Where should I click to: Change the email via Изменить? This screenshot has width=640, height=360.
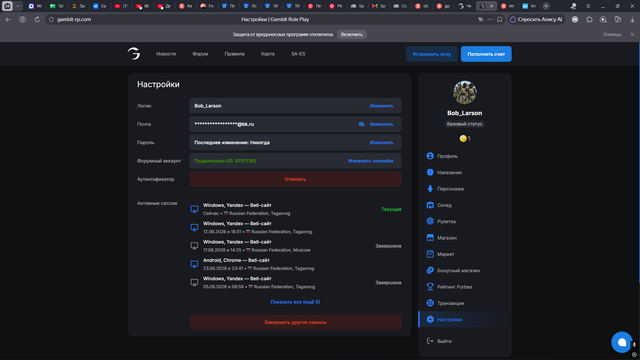(381, 124)
